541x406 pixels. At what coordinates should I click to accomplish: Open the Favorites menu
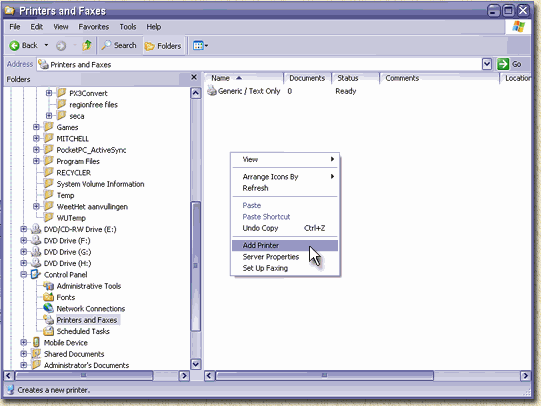point(94,27)
